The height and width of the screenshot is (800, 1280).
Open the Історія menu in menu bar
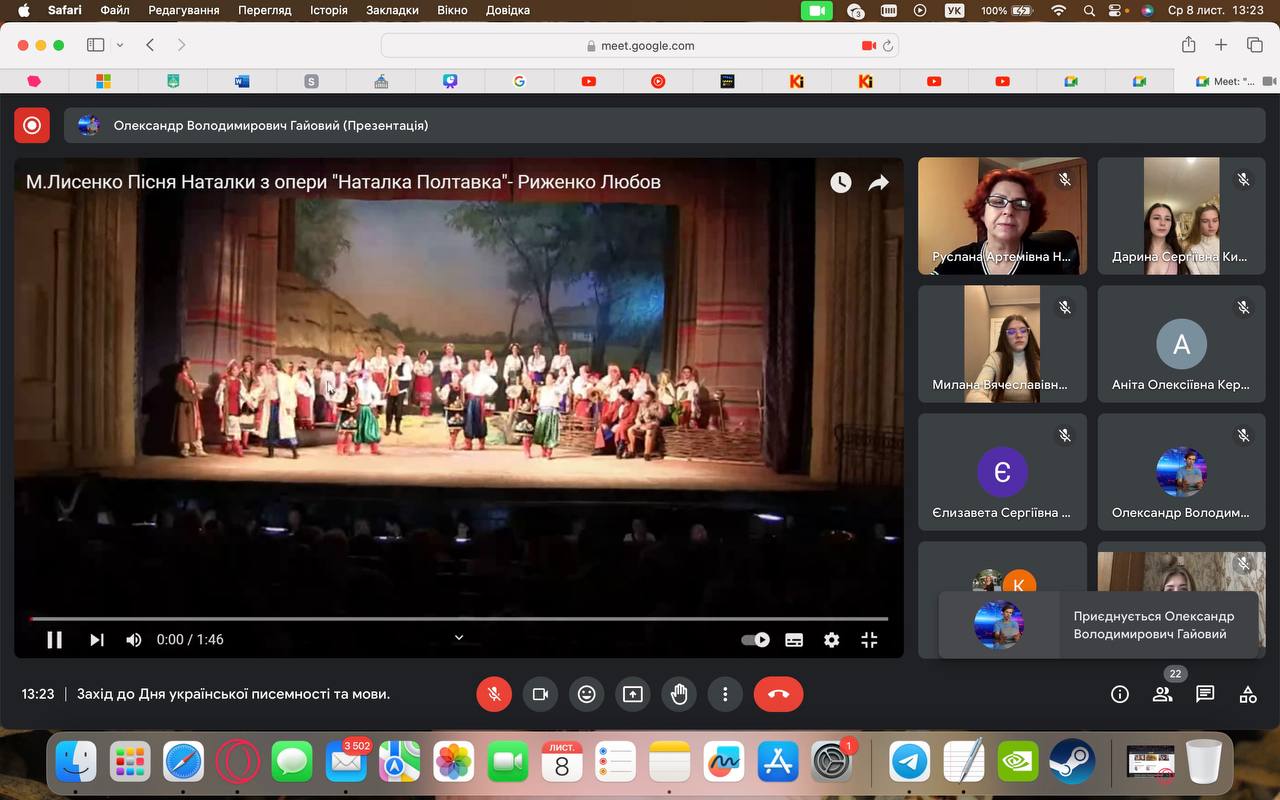tap(328, 10)
